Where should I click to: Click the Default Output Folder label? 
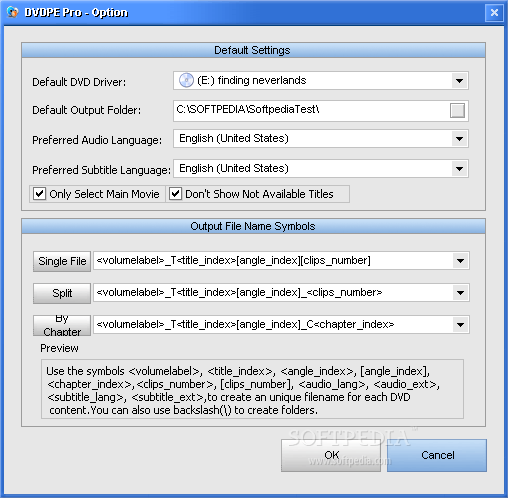coord(86,110)
